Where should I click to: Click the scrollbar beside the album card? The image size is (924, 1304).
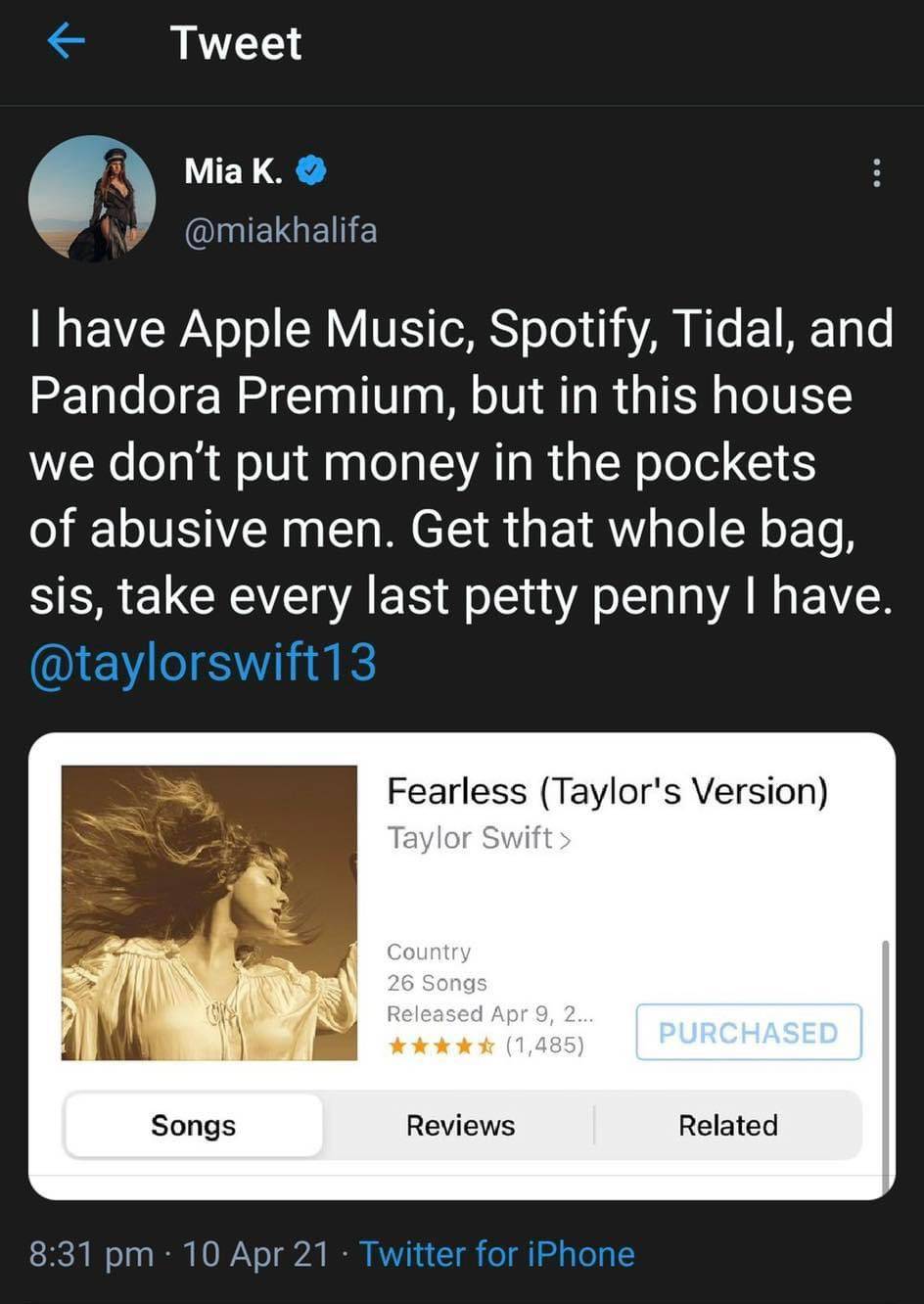885,1066
